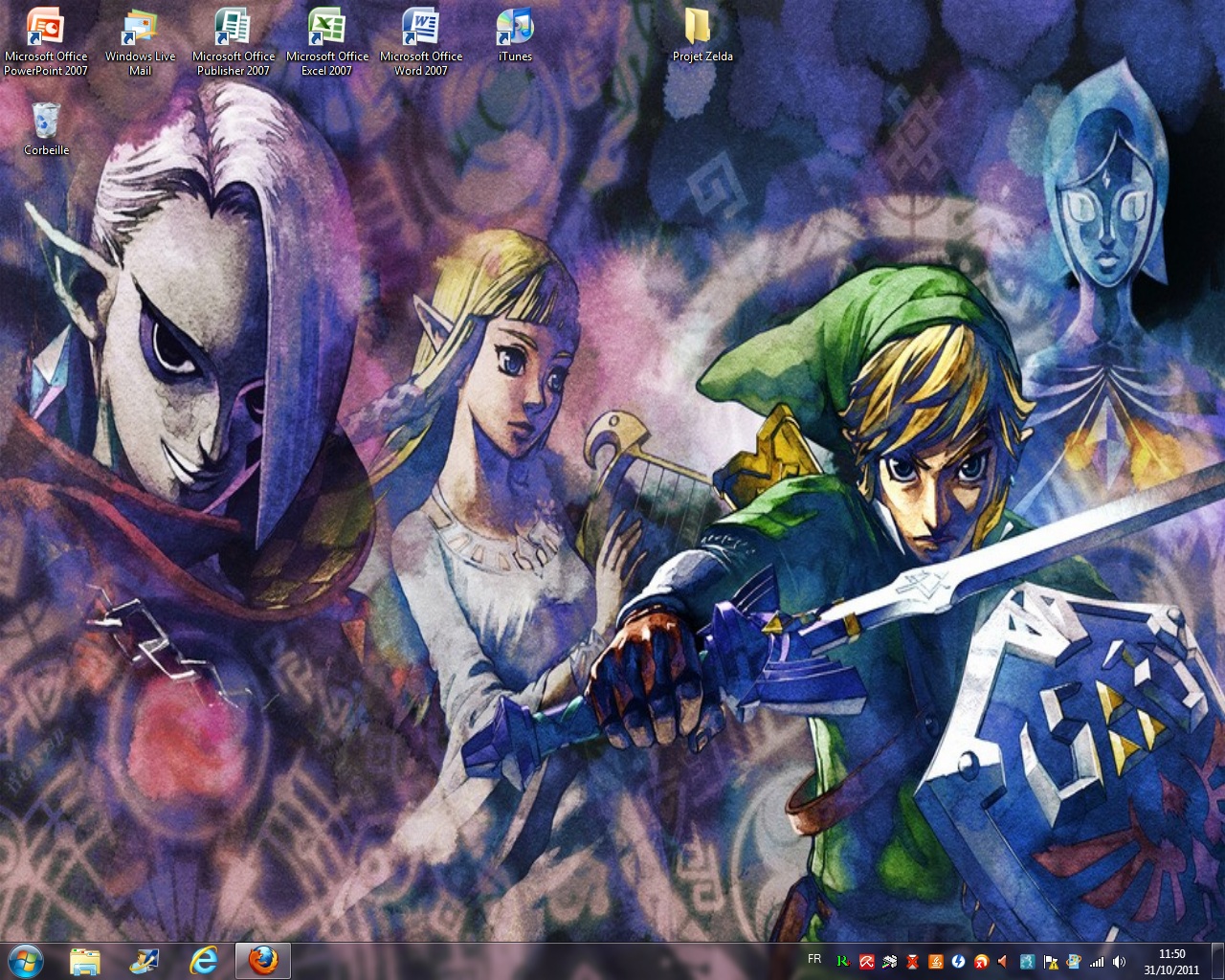Open the volume speaker tray icon
The image size is (1225, 980).
click(x=1119, y=961)
